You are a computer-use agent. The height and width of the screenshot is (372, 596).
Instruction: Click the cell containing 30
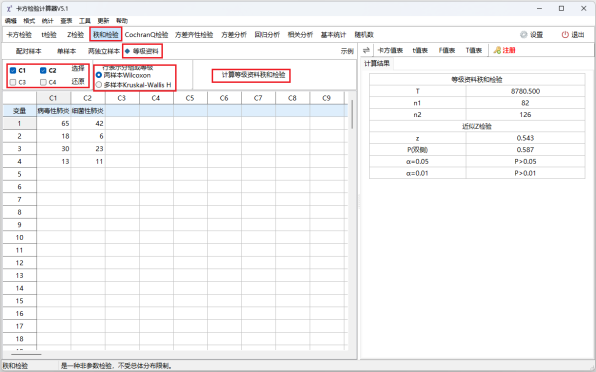(53, 149)
